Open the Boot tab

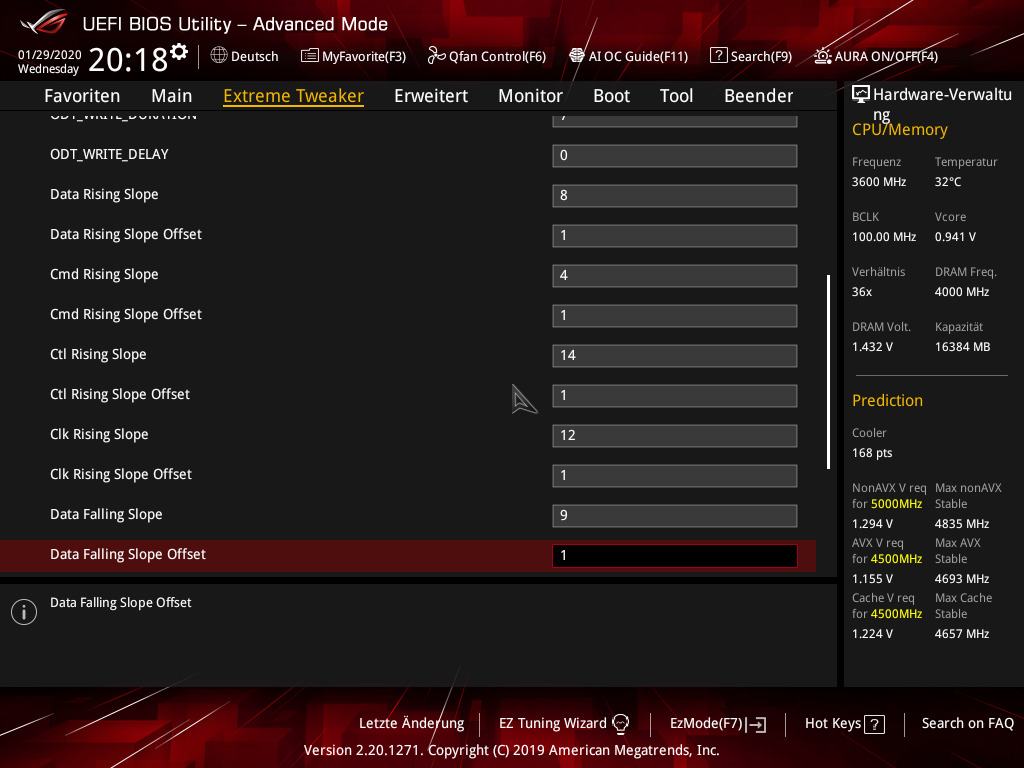pyautogui.click(x=611, y=96)
